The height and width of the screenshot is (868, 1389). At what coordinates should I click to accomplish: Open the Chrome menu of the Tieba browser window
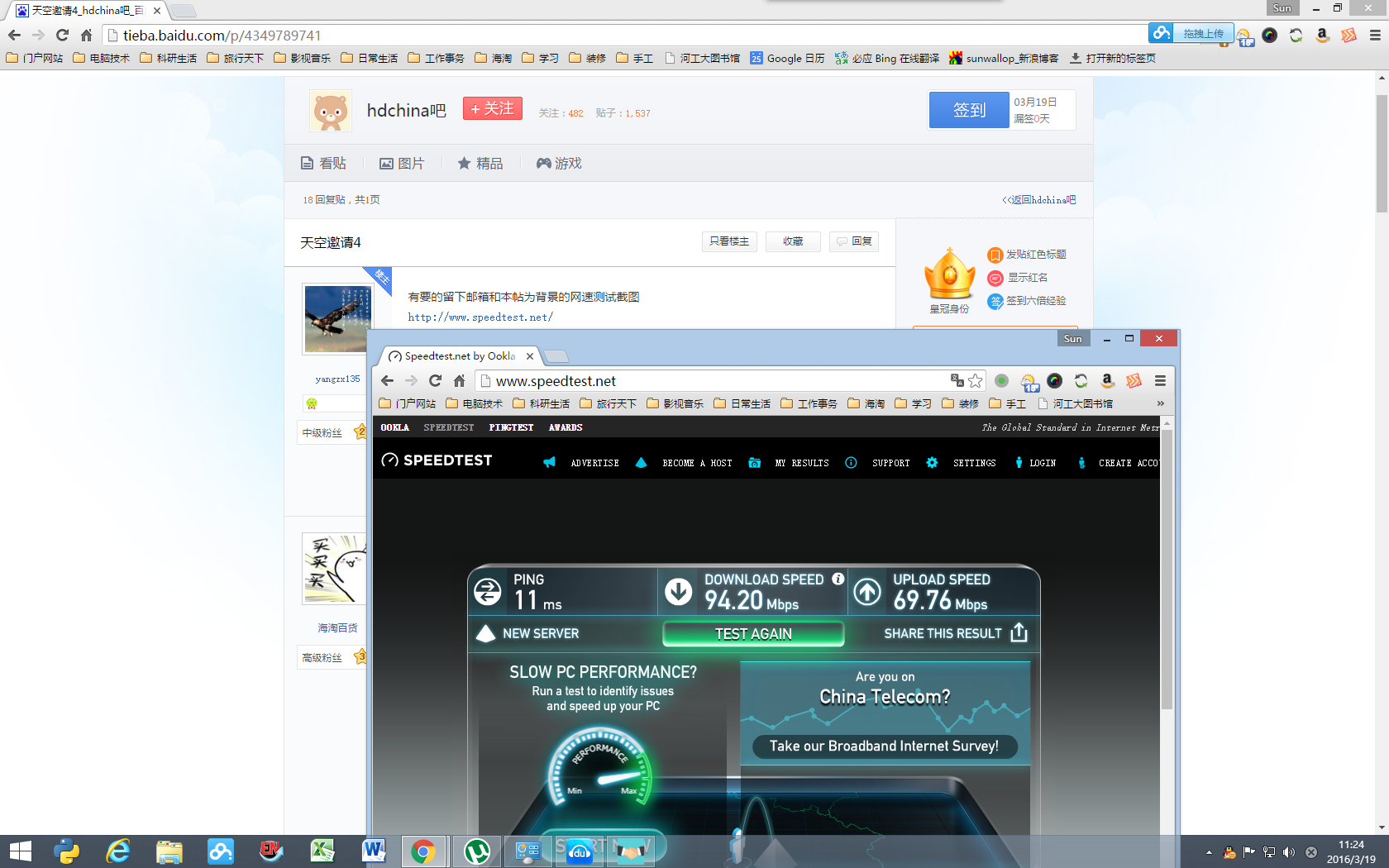pos(1375,35)
